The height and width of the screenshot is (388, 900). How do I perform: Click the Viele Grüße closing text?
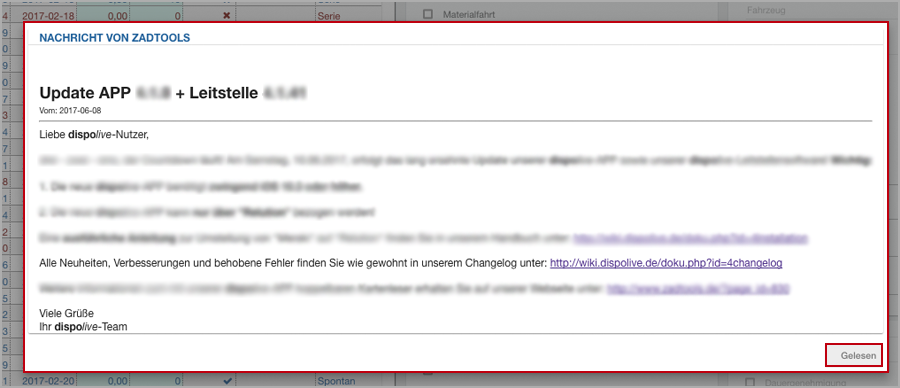[66, 313]
